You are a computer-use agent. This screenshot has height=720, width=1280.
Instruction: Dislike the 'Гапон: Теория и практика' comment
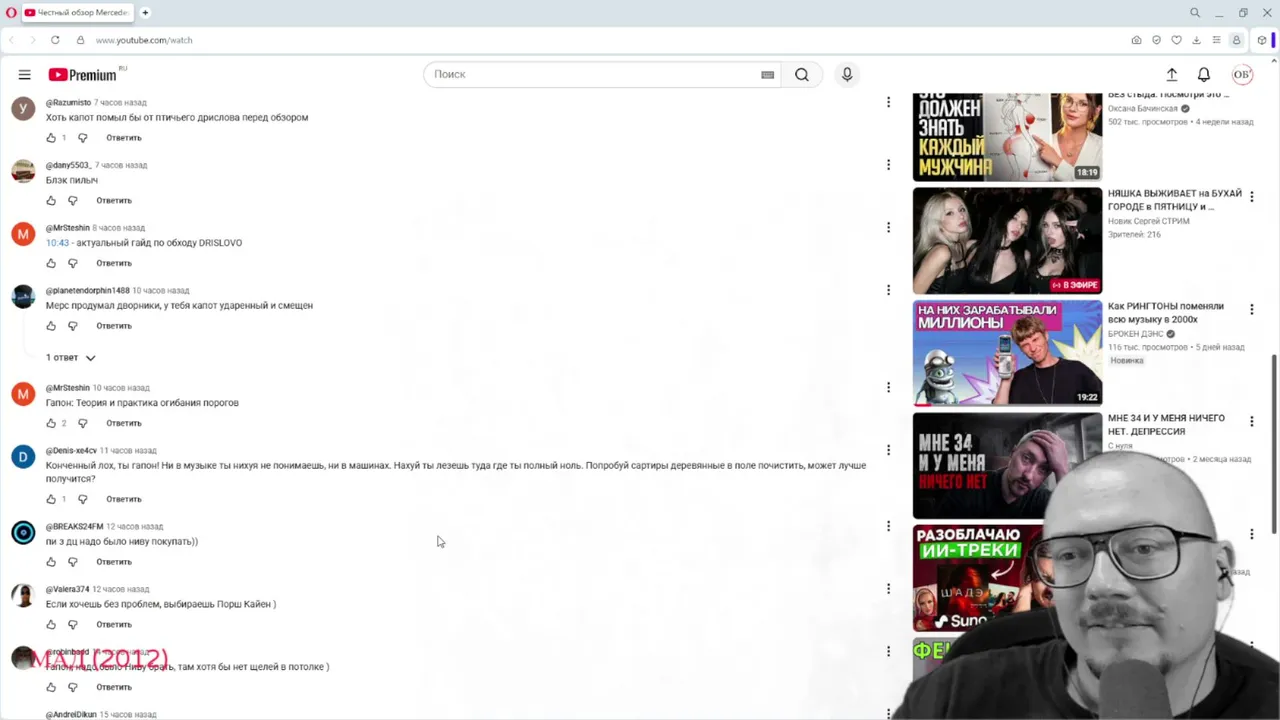point(82,423)
